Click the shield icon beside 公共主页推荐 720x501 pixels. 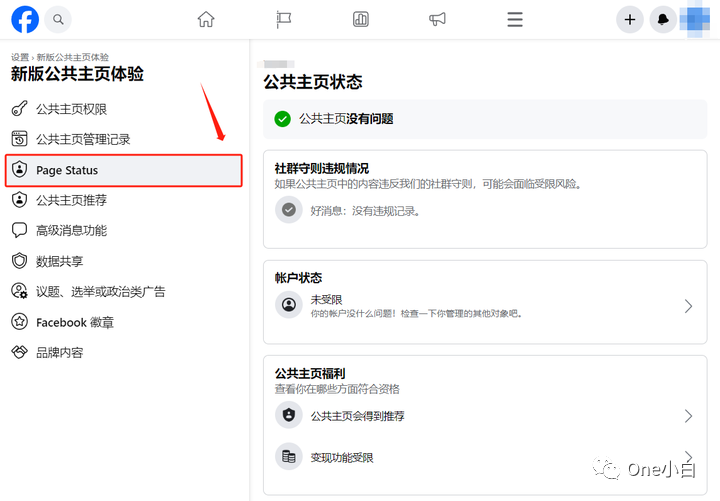[19, 200]
